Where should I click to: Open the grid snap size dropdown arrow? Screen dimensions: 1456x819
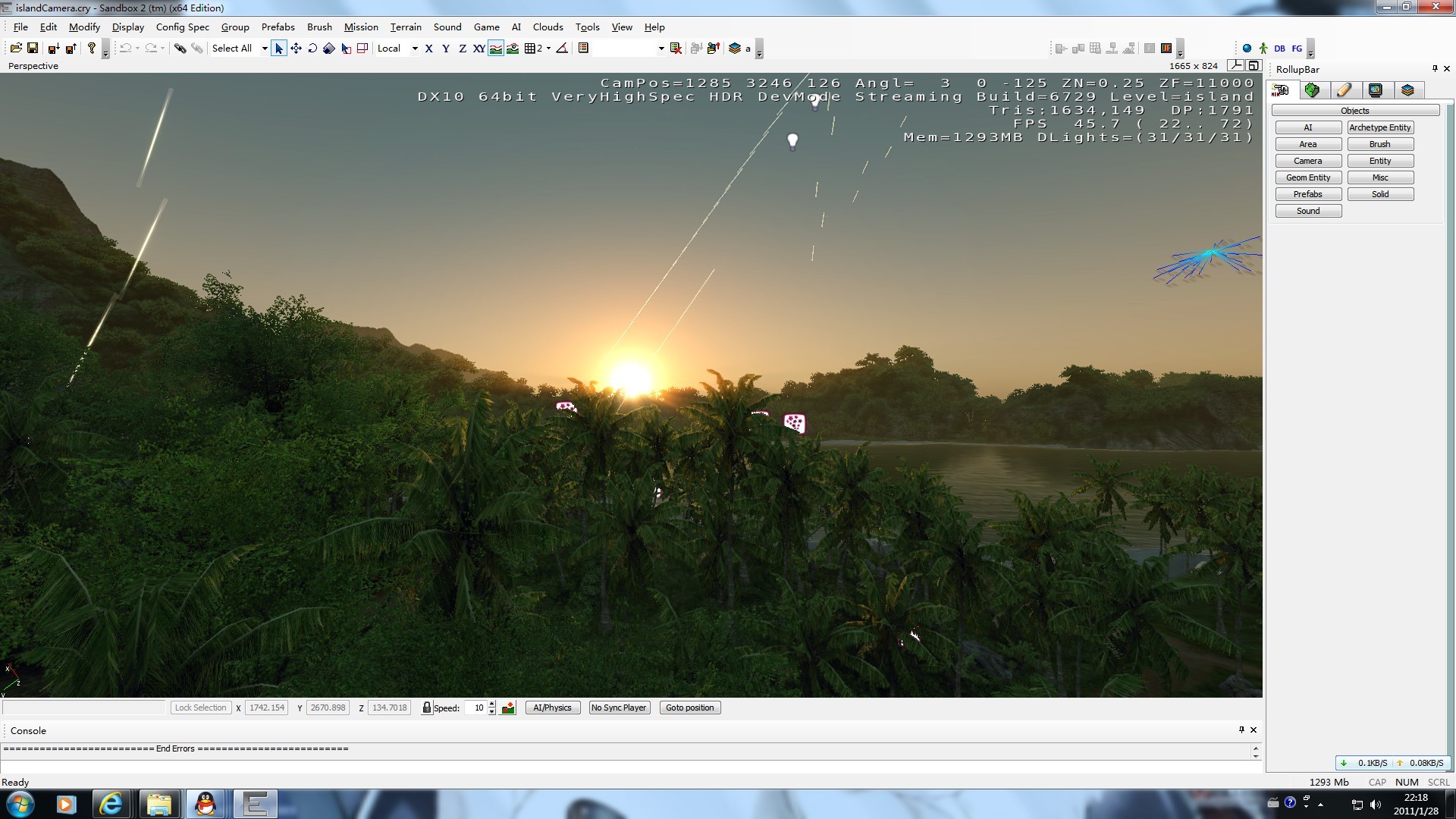click(548, 49)
